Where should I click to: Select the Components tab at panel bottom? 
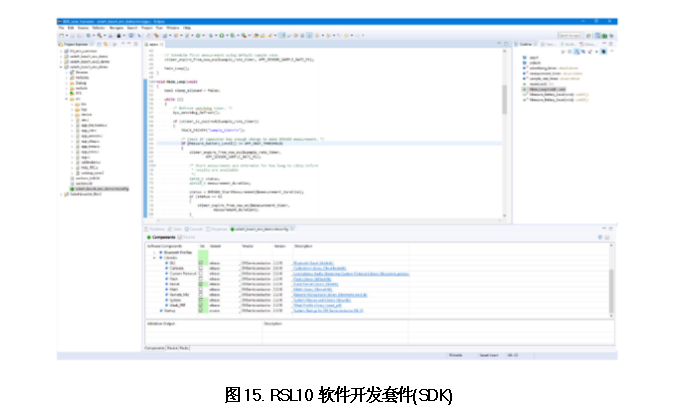[x=155, y=348]
